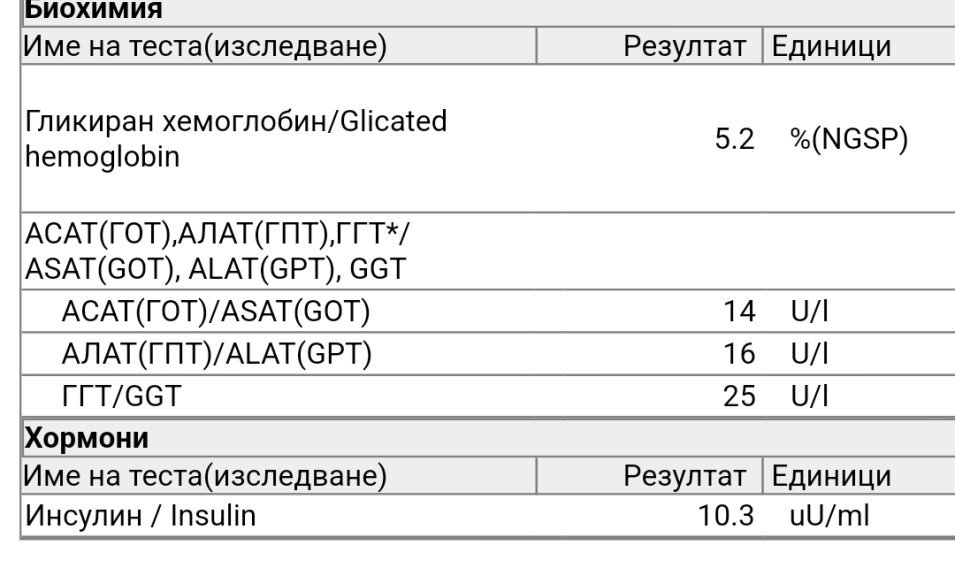Select the test name header under Биохимия
The image size is (955, 567).
pyautogui.click(x=205, y=46)
